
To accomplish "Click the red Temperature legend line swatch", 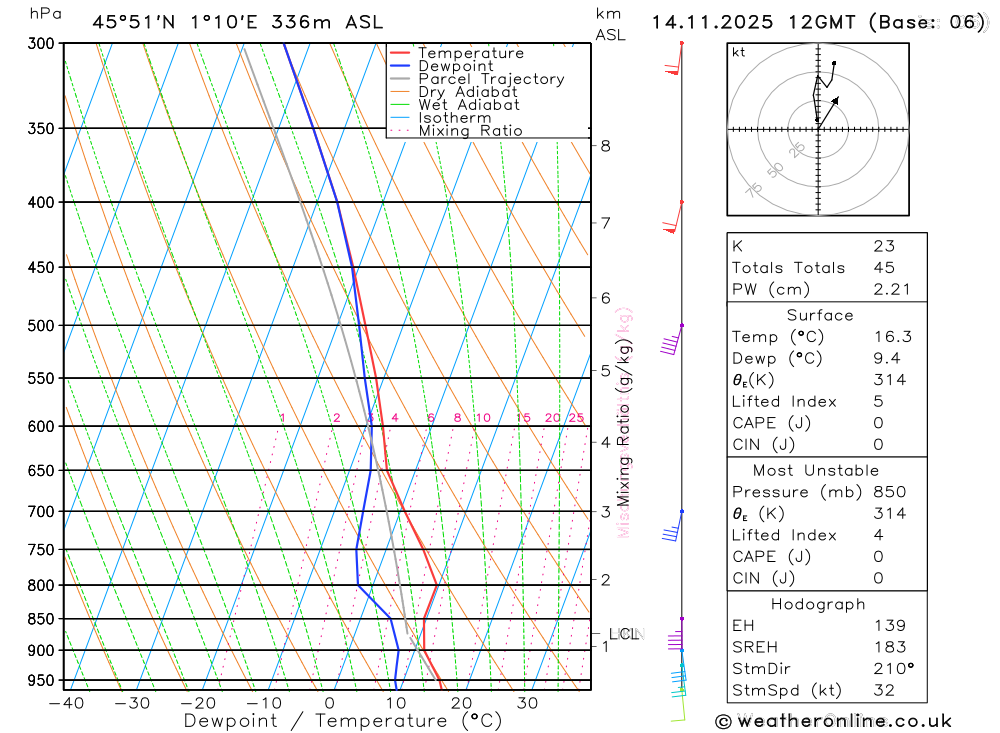I will click(x=399, y=53).
